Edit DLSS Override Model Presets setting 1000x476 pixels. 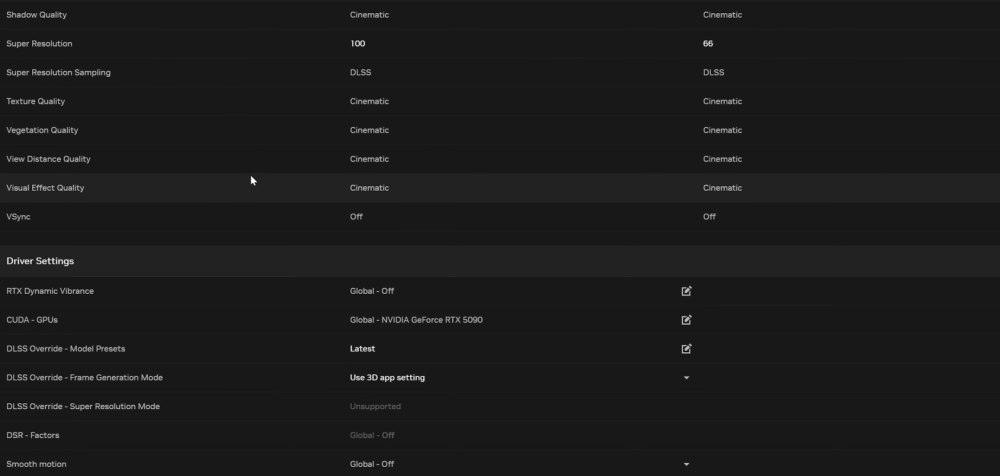(686, 349)
